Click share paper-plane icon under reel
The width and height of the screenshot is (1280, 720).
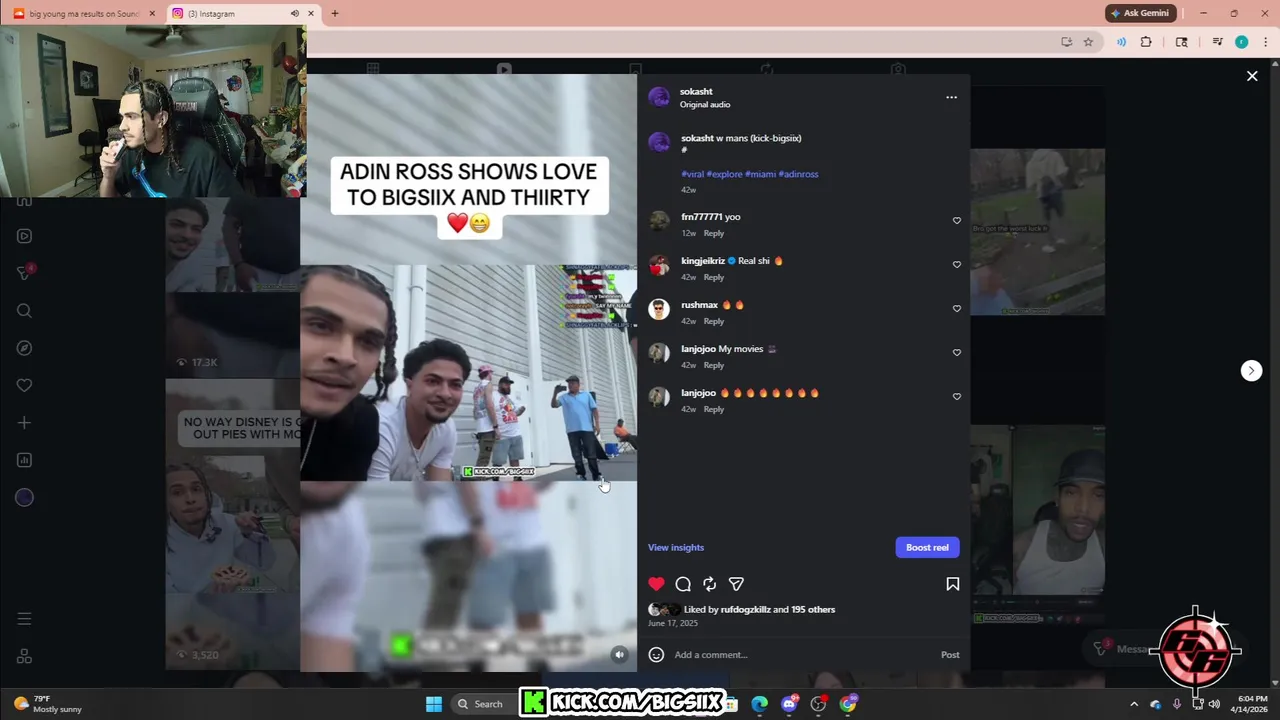point(736,584)
